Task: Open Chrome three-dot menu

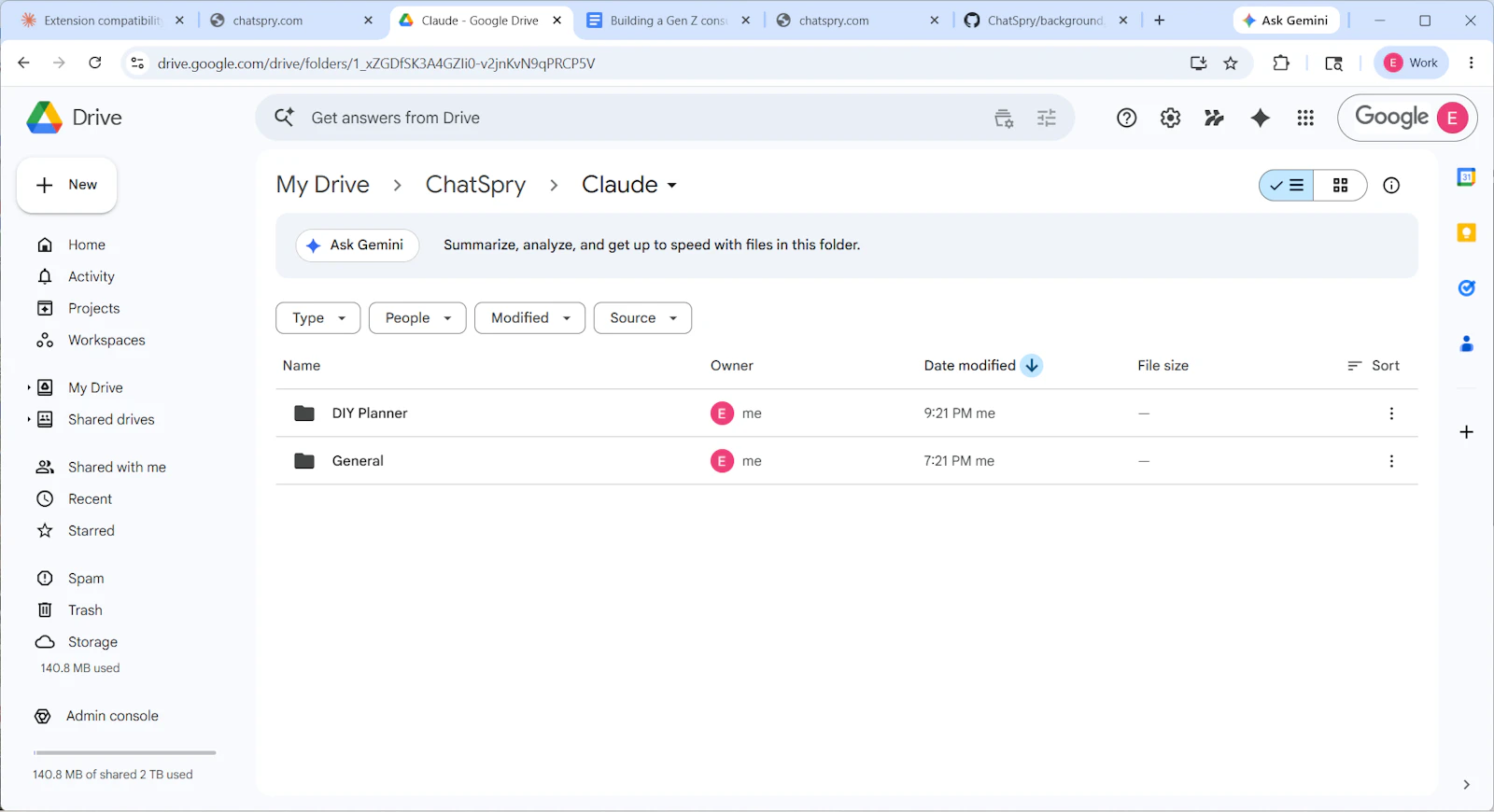Action: click(x=1472, y=63)
